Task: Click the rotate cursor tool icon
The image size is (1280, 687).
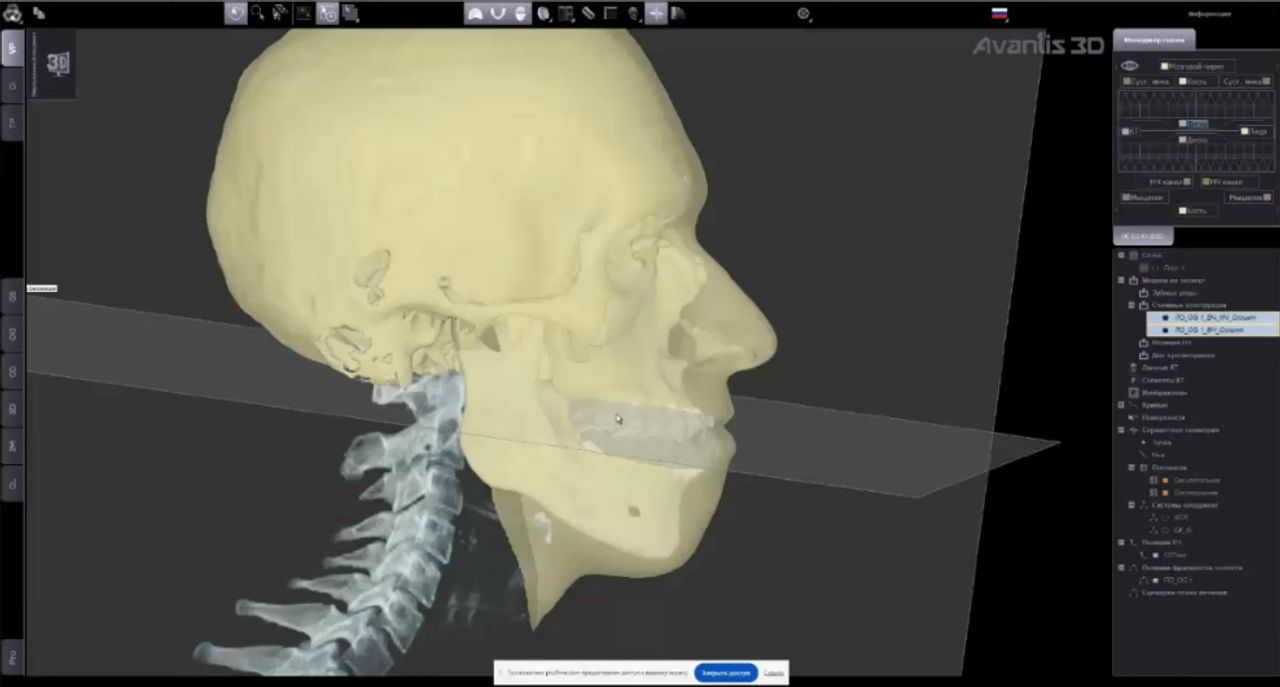Action: point(235,13)
